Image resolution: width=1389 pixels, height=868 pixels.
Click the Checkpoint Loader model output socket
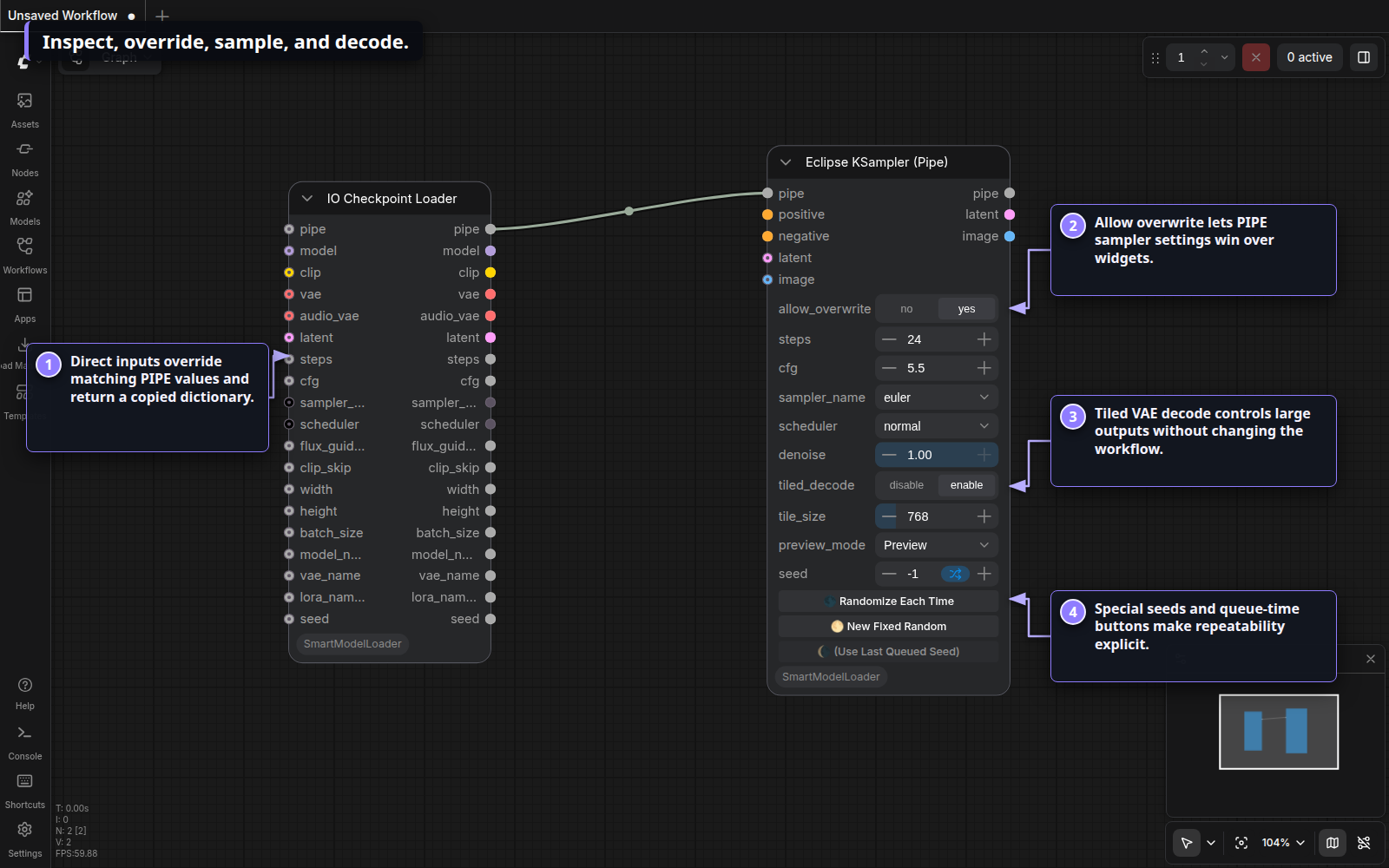[490, 251]
